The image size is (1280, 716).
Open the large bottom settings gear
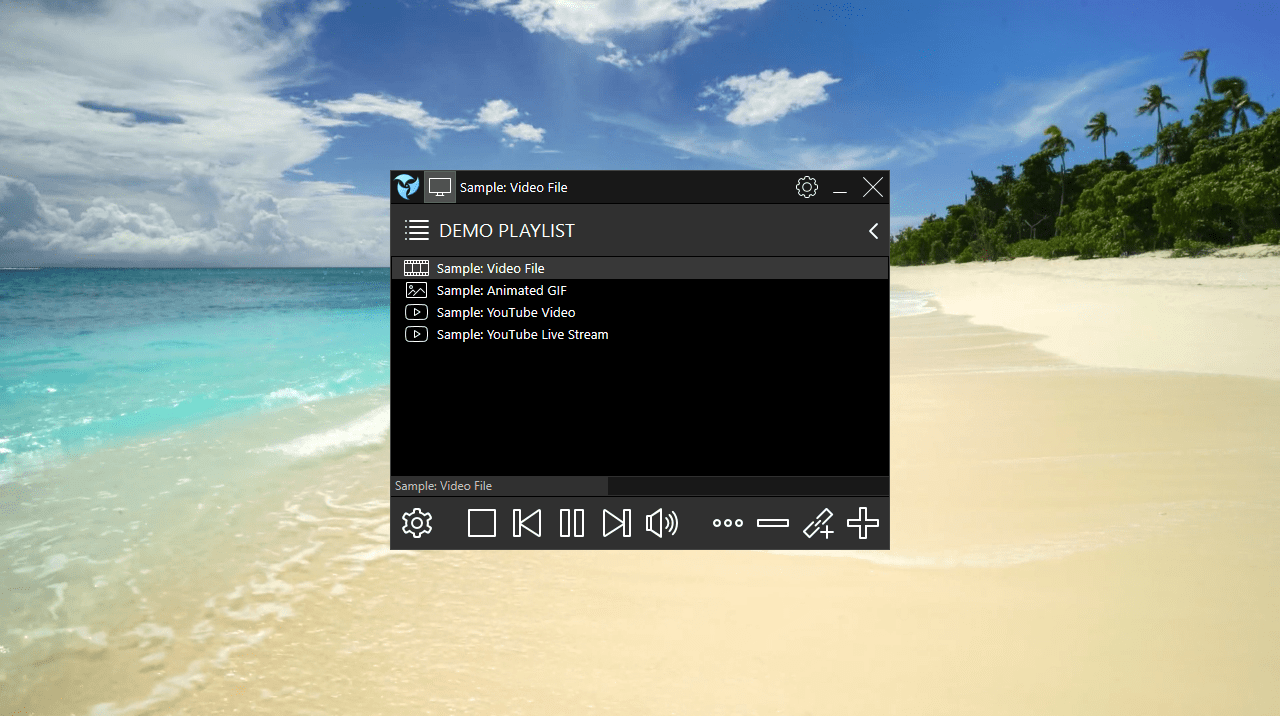coord(417,523)
